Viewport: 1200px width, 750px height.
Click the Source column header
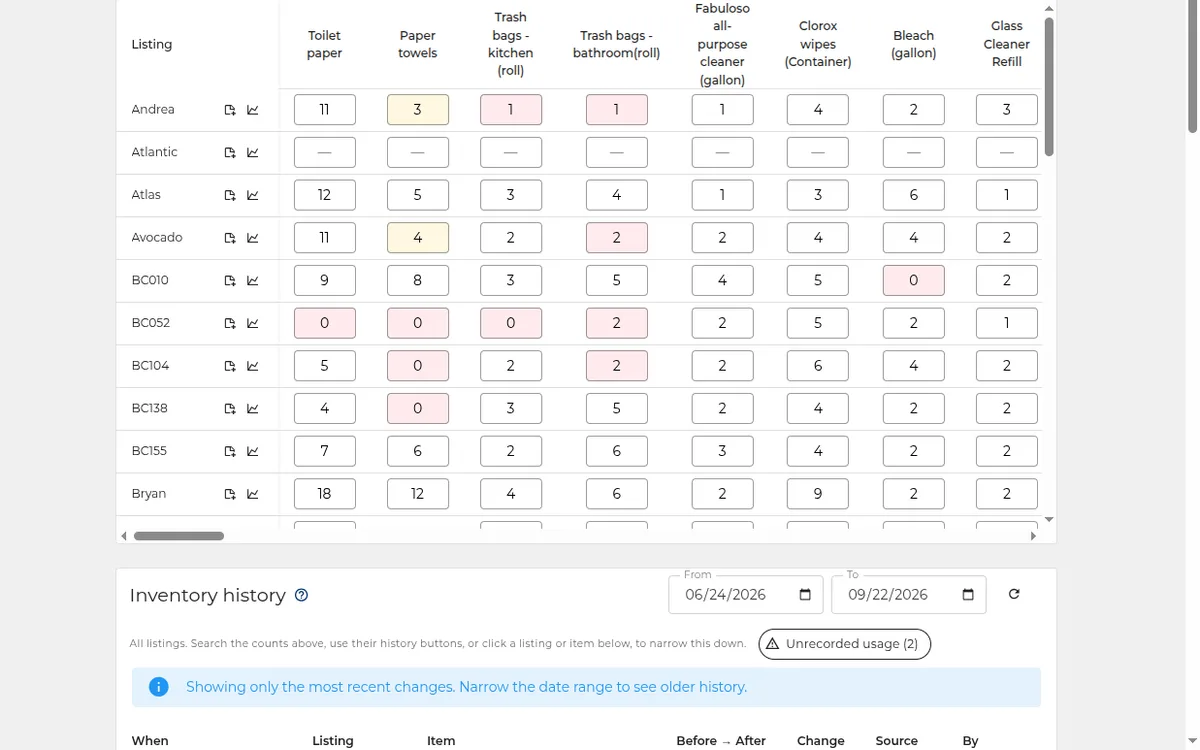click(x=897, y=741)
